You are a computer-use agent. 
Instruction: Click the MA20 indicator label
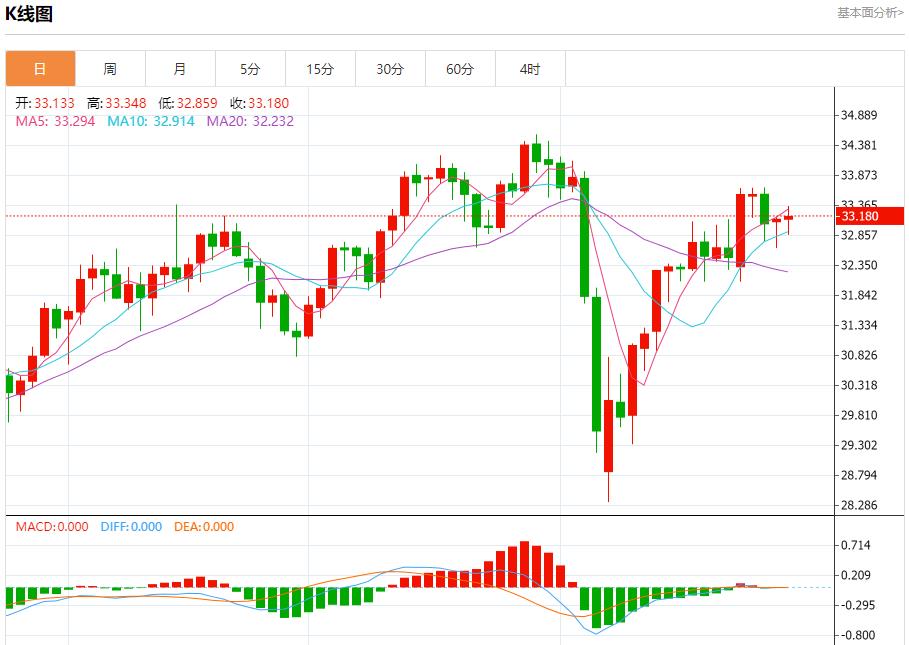(x=250, y=121)
